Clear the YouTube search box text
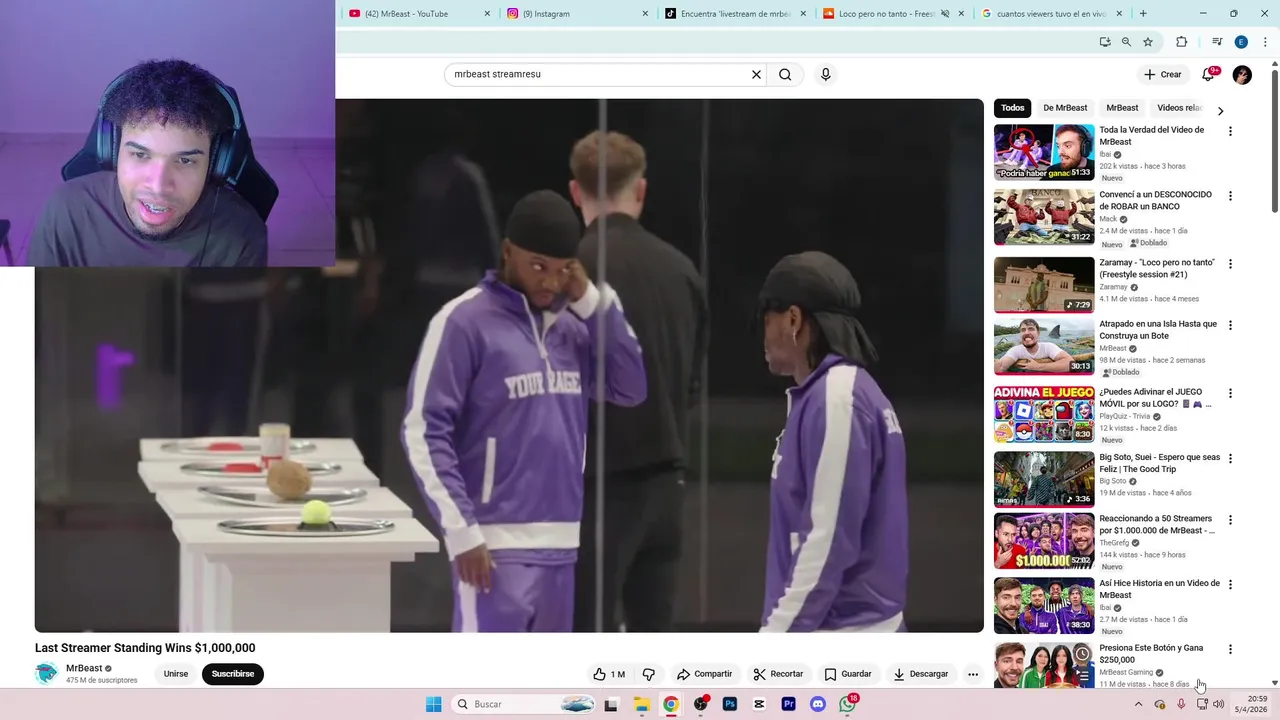 pos(756,74)
